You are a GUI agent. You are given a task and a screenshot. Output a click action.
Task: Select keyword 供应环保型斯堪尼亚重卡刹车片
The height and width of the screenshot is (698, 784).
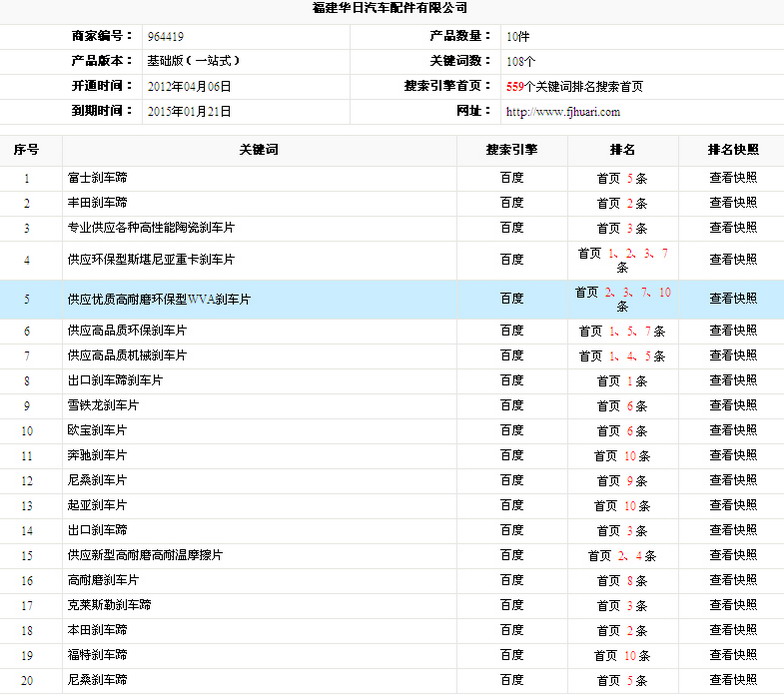click(151, 260)
